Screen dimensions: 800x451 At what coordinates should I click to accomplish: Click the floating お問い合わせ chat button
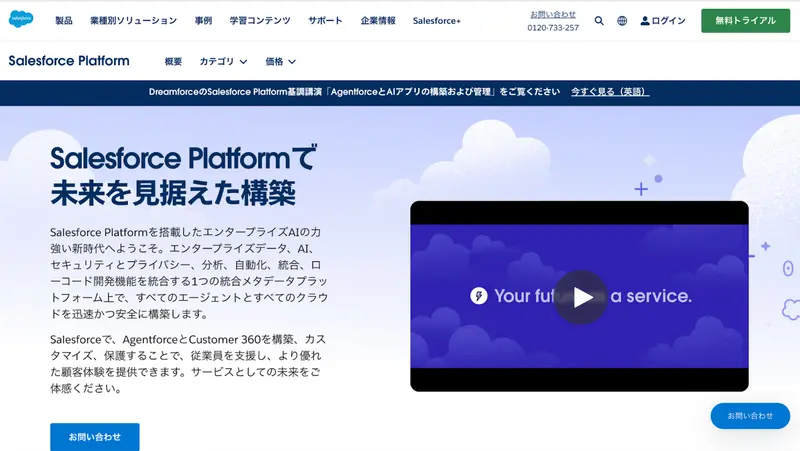pos(750,416)
